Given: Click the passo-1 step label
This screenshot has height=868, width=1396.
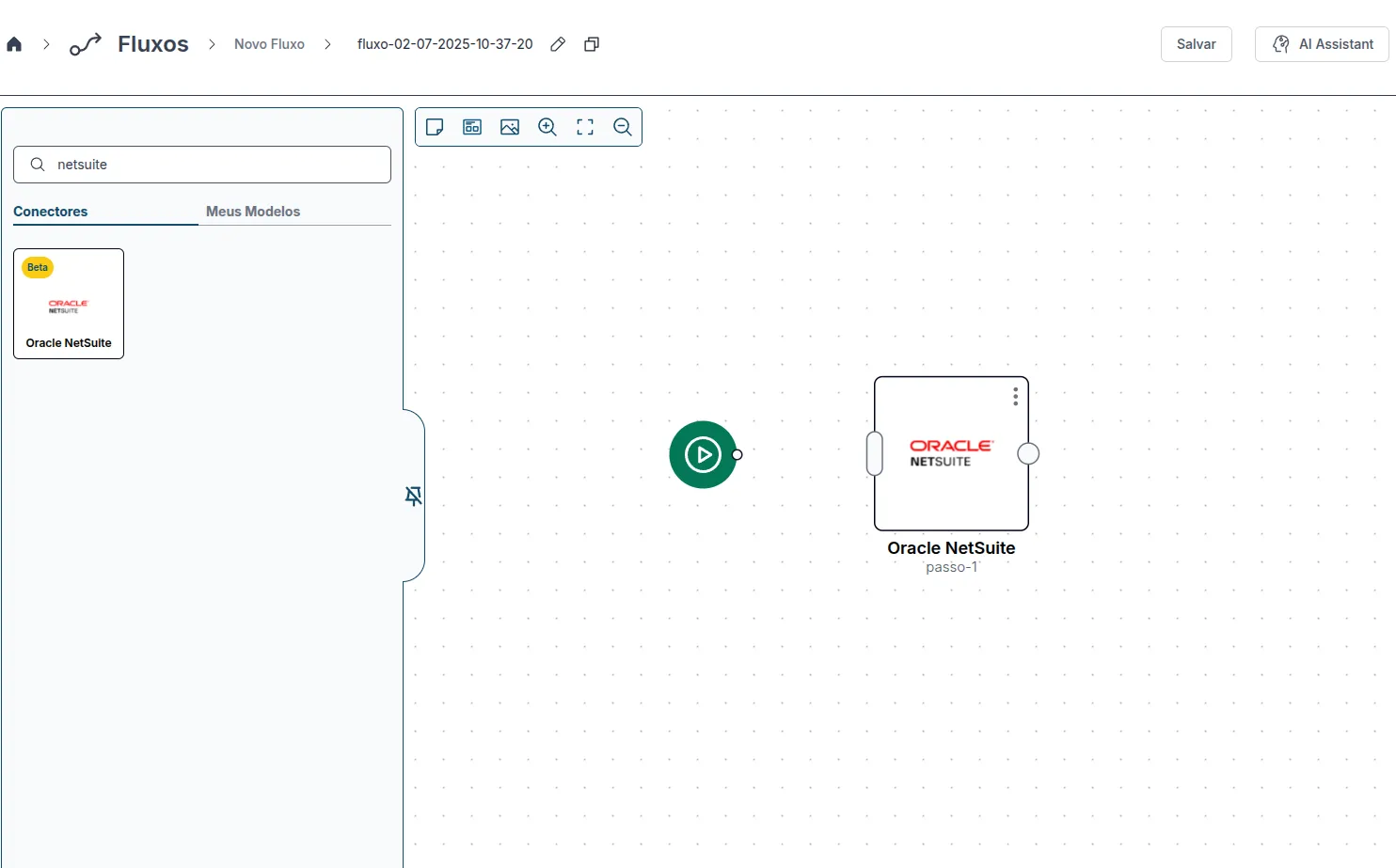Looking at the screenshot, I should tap(951, 567).
